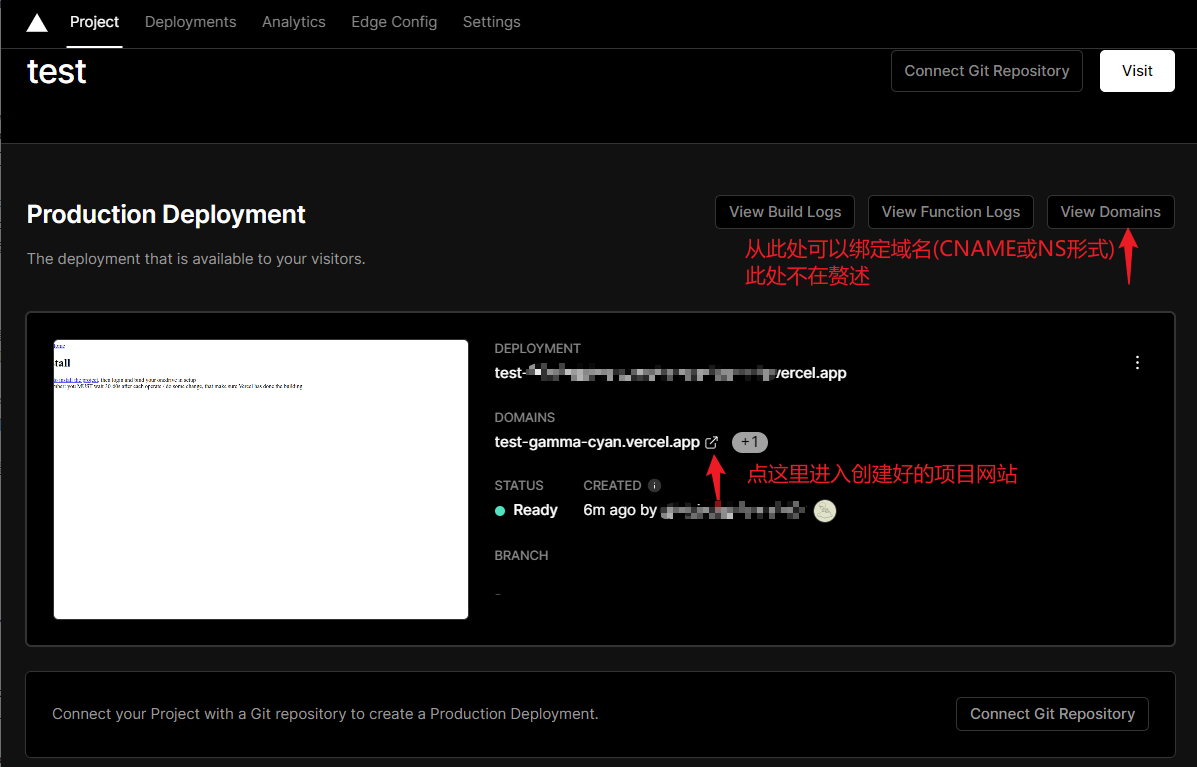Screen dimensions: 1197x767
Task: Click the Vercel triangle logo
Action: [37, 23]
